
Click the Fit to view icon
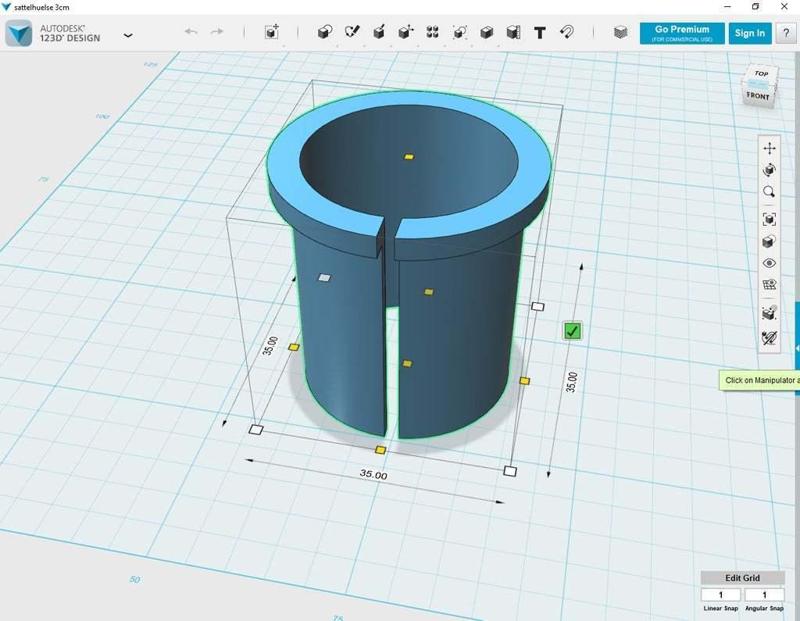point(769,219)
